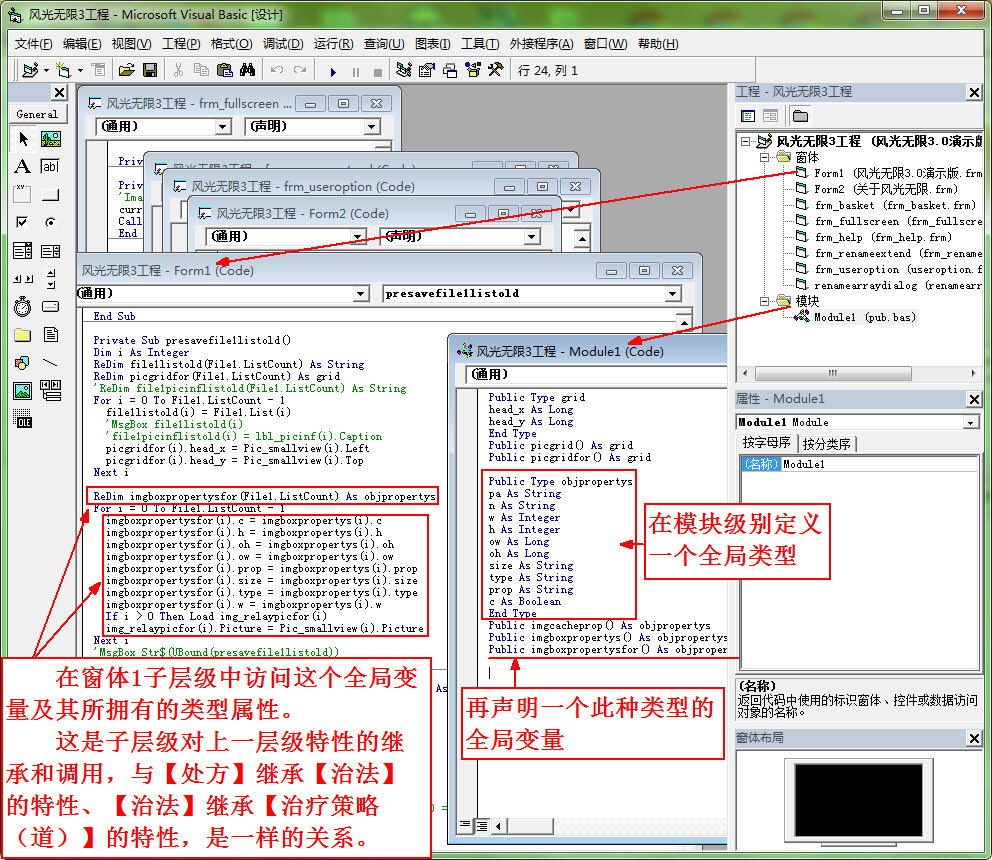Select the CheckBox control in the toolbox
The image size is (992, 860).
coord(22,223)
